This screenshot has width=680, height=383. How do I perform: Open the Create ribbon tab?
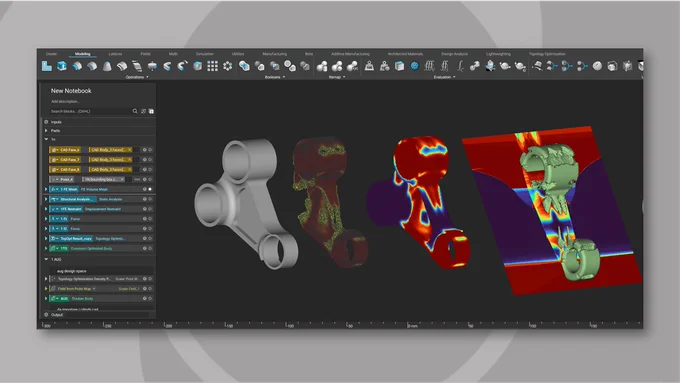[x=51, y=54]
